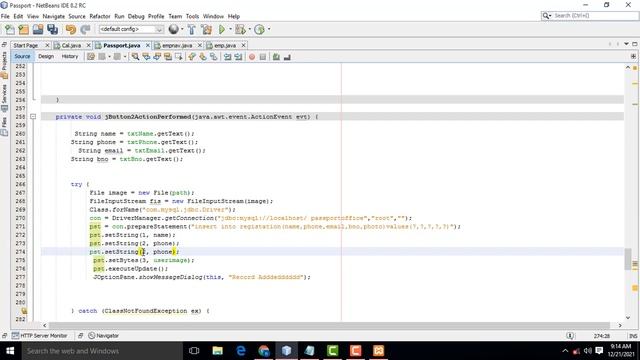Click Find Next Occurrence icon
Image resolution: width=640 pixels, height=360 pixels.
[157, 57]
